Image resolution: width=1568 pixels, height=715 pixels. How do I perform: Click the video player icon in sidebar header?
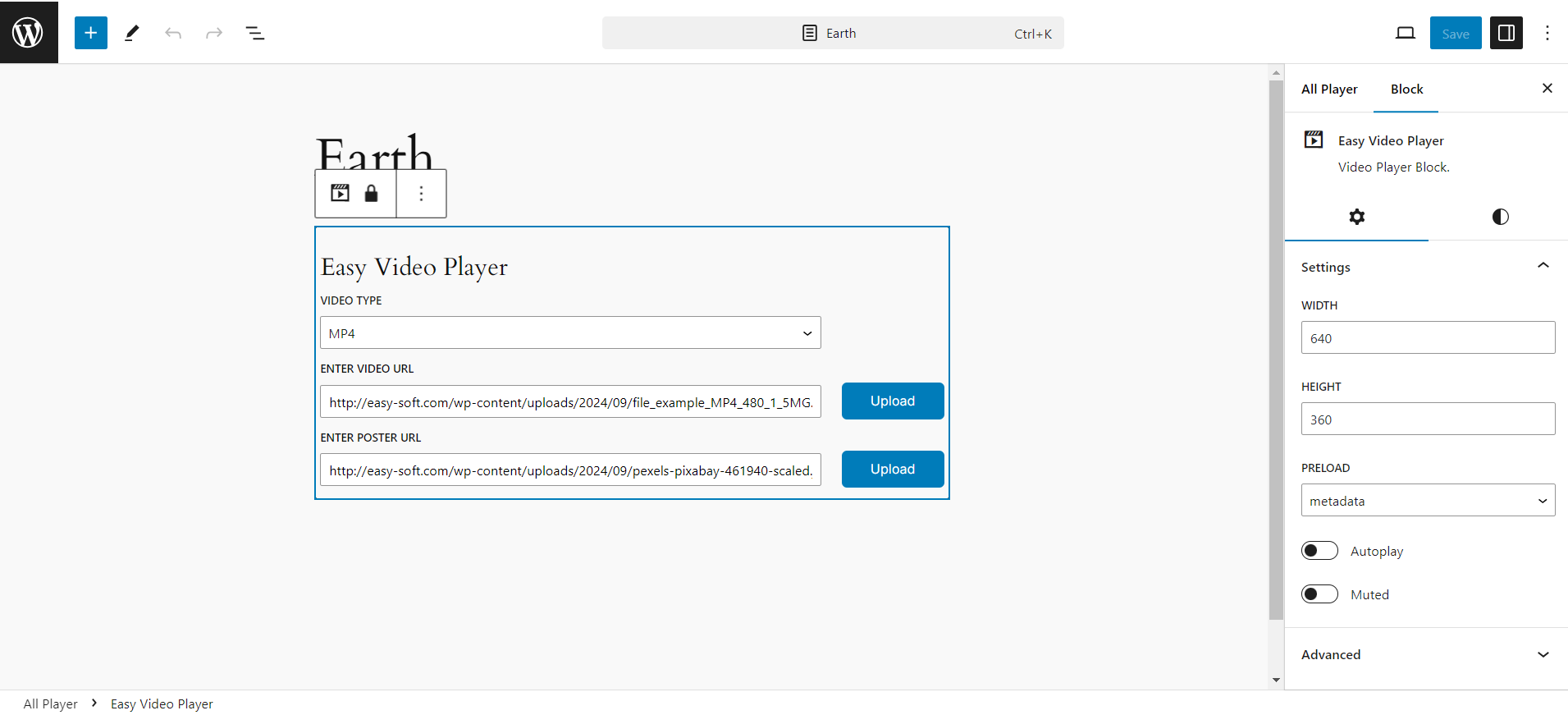pyautogui.click(x=1314, y=140)
